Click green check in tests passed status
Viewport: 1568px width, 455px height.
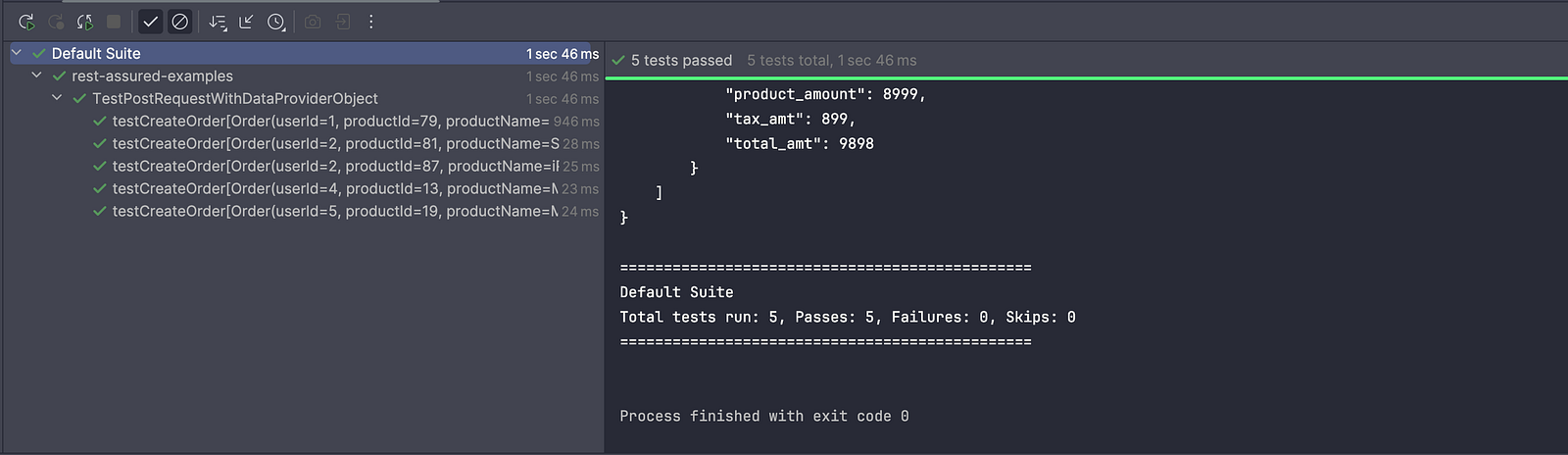618,60
